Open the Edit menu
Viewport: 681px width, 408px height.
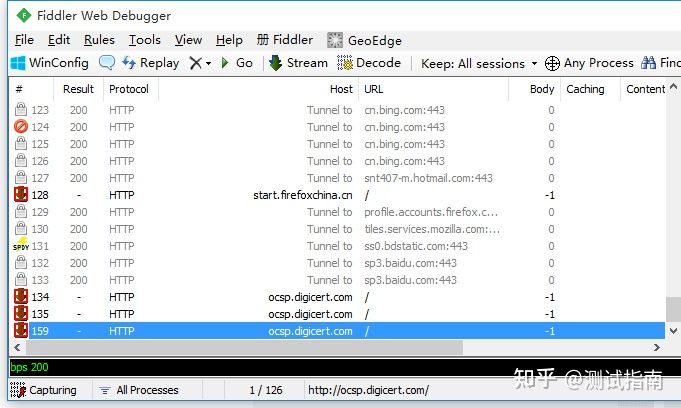[59, 40]
